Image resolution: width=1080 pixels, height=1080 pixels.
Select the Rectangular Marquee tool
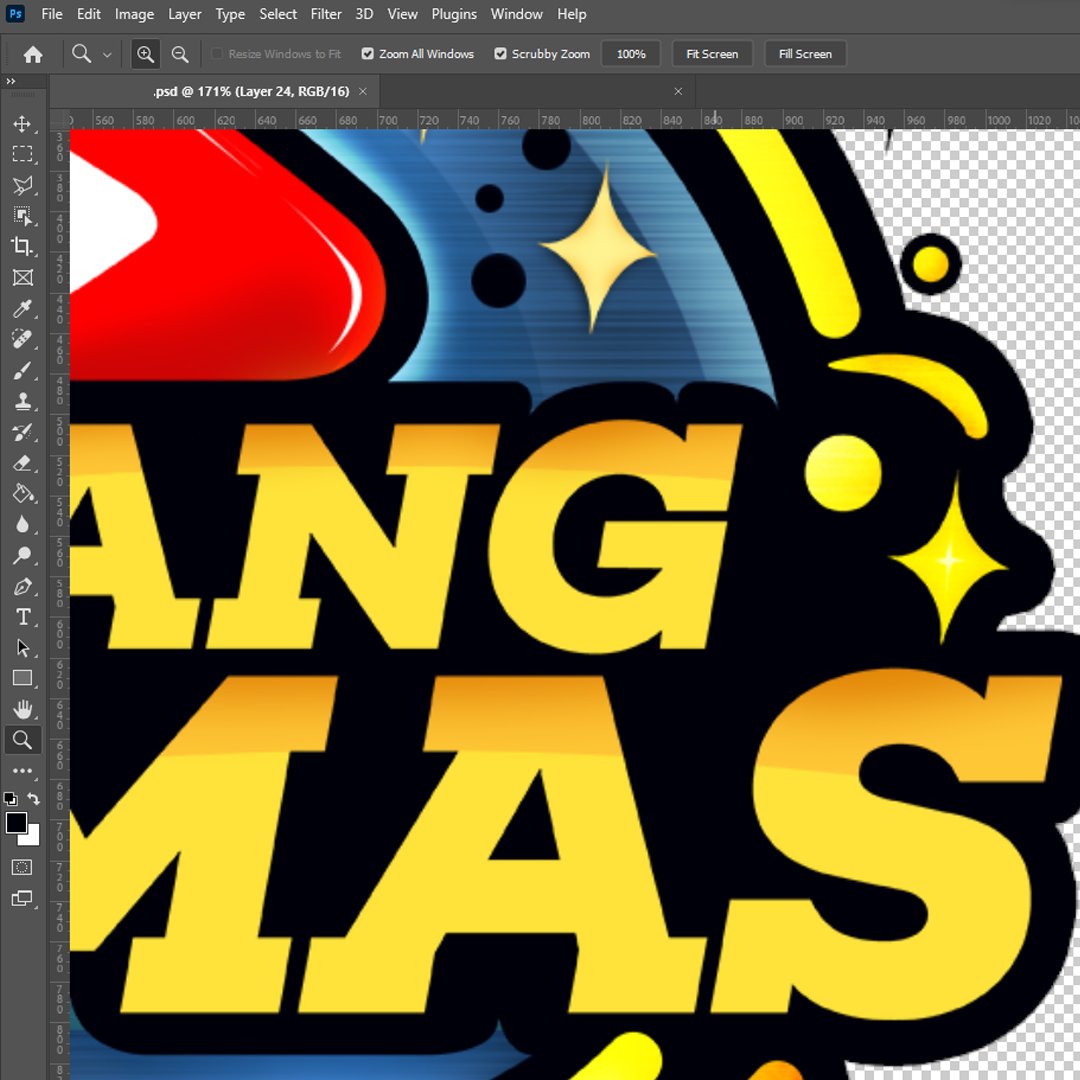coord(22,154)
